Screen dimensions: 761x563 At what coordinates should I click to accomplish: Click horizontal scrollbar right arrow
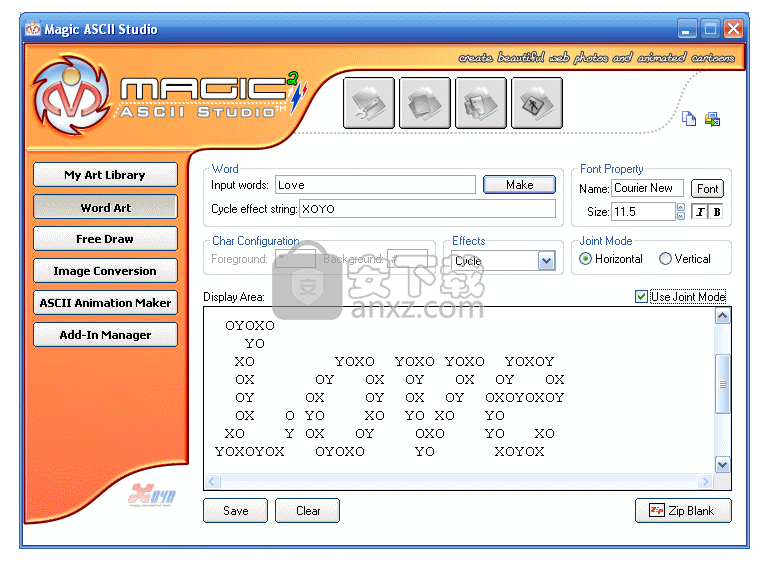pyautogui.click(x=705, y=481)
